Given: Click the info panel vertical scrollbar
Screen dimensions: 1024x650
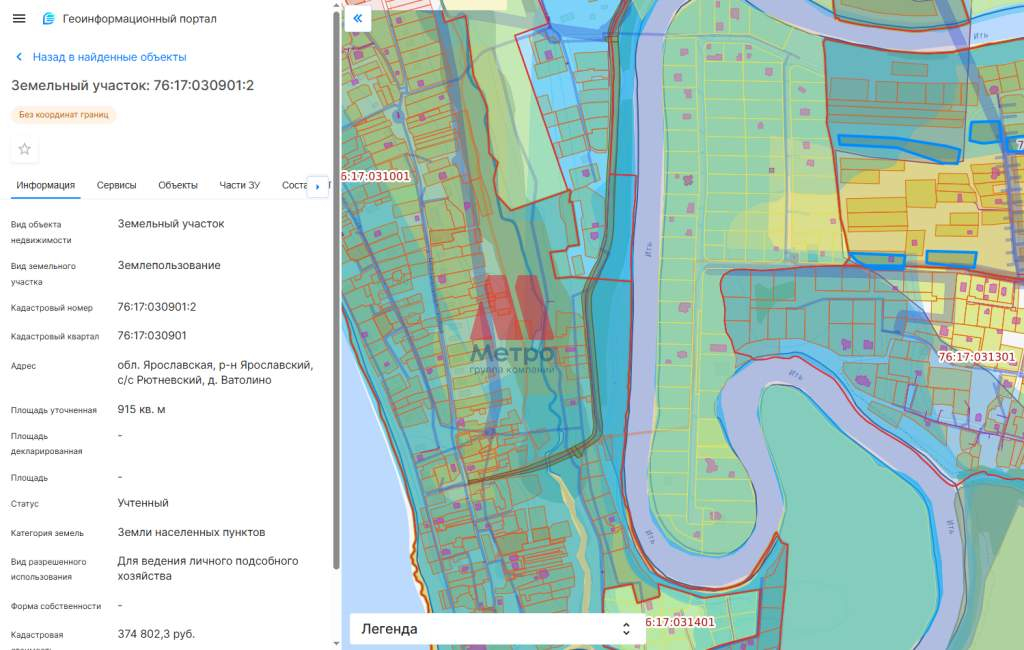Looking at the screenshot, I should pyautogui.click(x=336, y=300).
